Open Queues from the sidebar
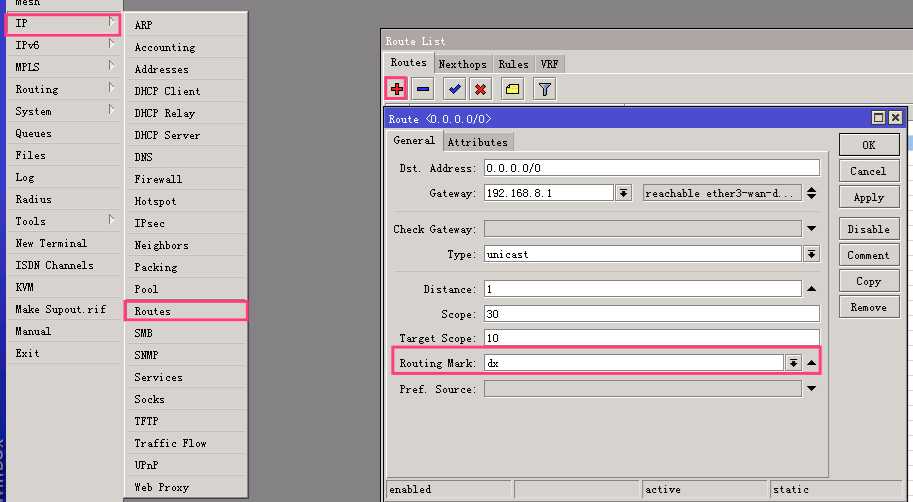 pyautogui.click(x=63, y=133)
